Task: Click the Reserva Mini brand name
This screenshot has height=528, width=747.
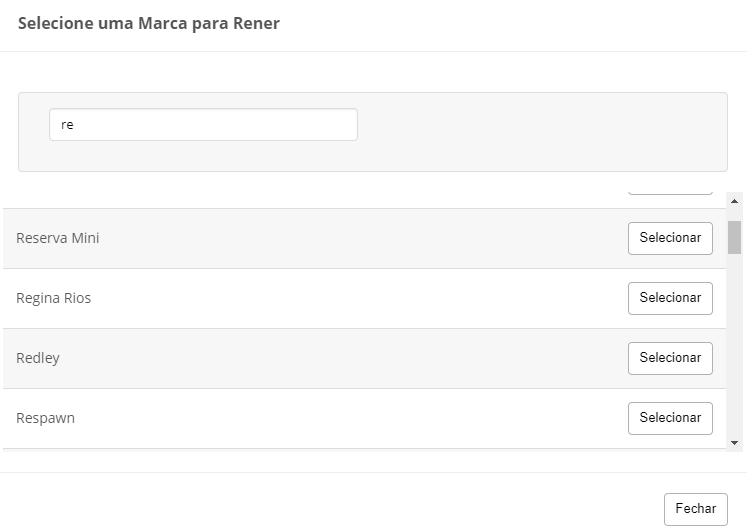Action: click(x=58, y=238)
